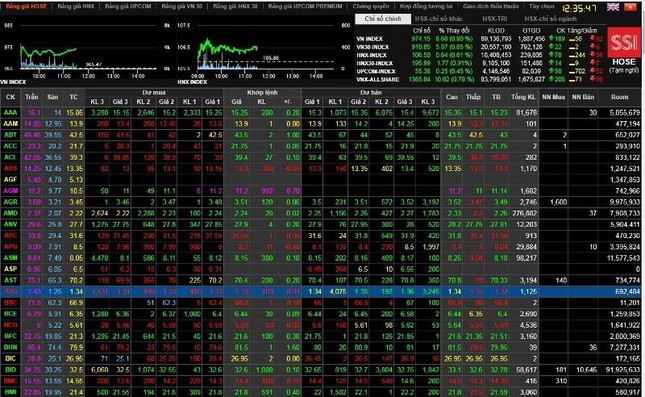This screenshot has width=645, height=397.
Task: Open Giao dịch thỏa thuận page
Action: tap(491, 7)
